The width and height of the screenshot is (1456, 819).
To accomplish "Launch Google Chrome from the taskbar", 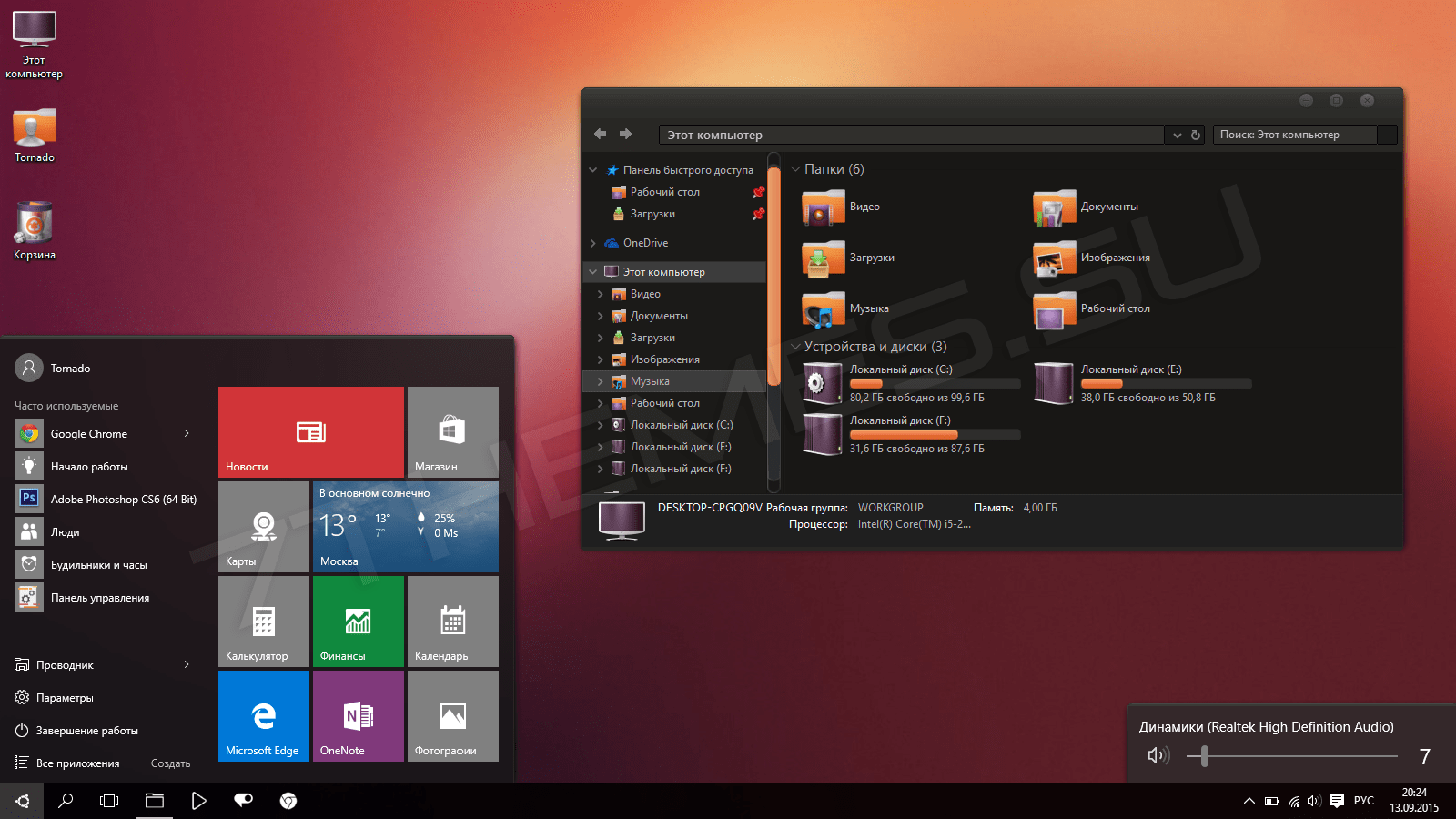I will pos(288,801).
